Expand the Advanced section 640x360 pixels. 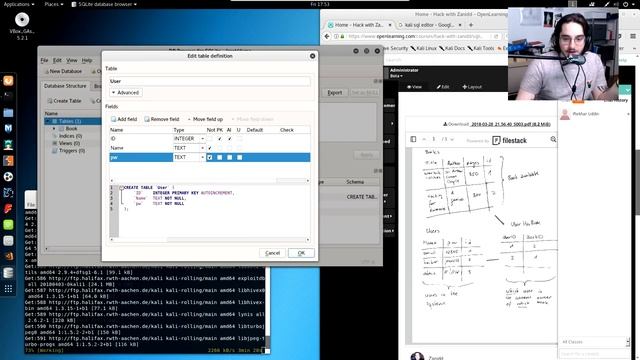coord(126,93)
